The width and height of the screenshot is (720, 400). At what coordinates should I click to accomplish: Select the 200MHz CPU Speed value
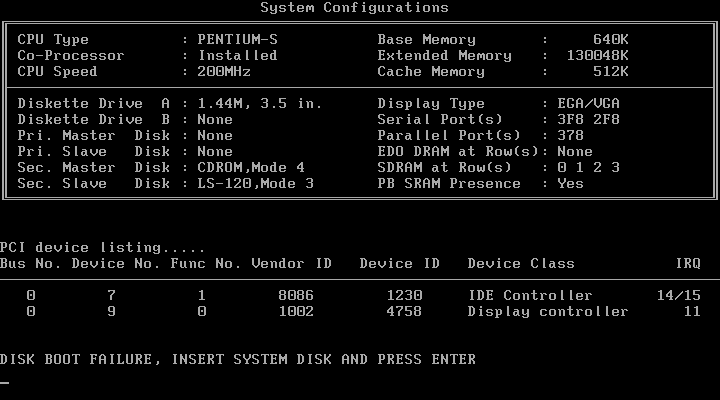click(224, 72)
